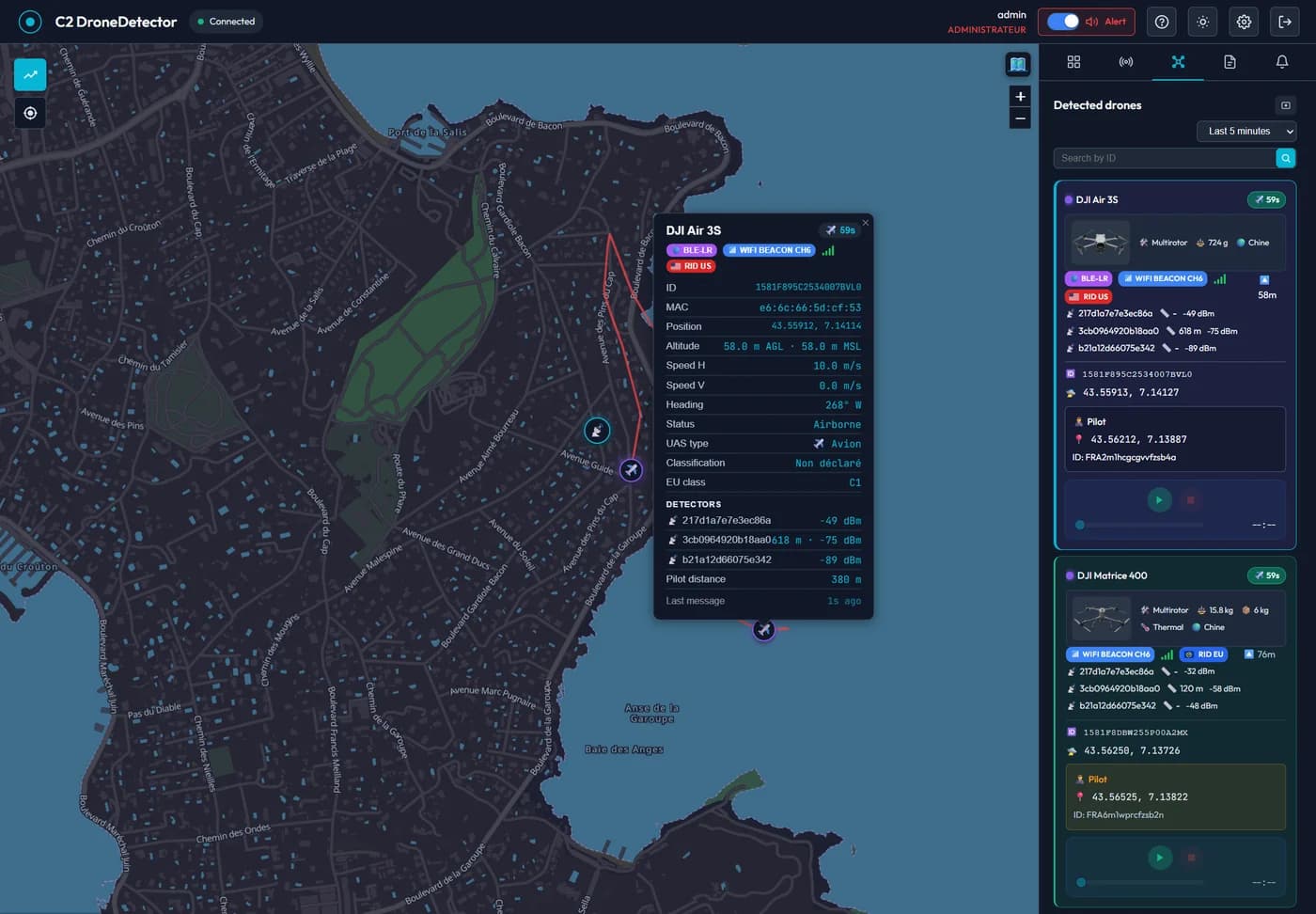Click the DJI Matrice 400 card title

(1112, 575)
